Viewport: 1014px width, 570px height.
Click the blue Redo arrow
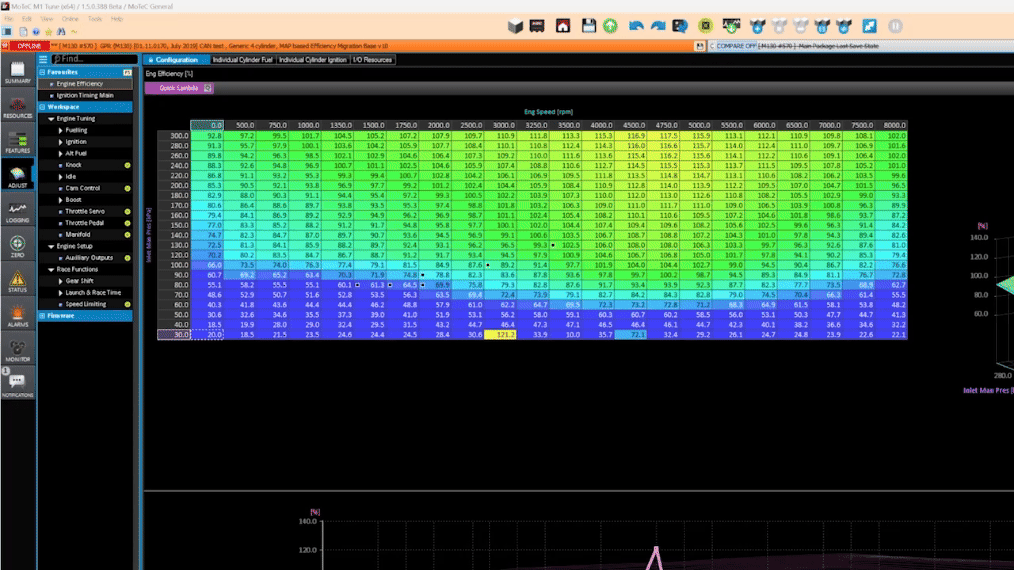coord(658,26)
